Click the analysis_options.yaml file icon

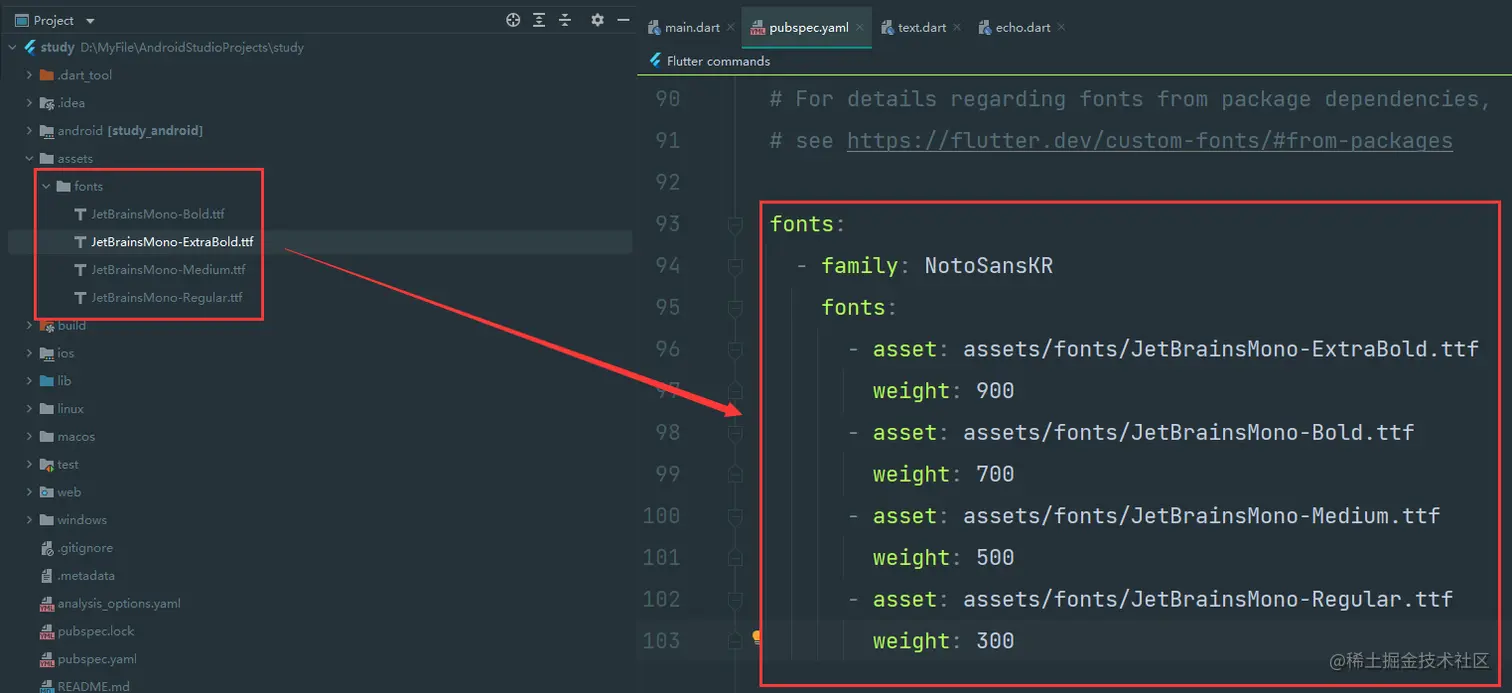coord(47,604)
